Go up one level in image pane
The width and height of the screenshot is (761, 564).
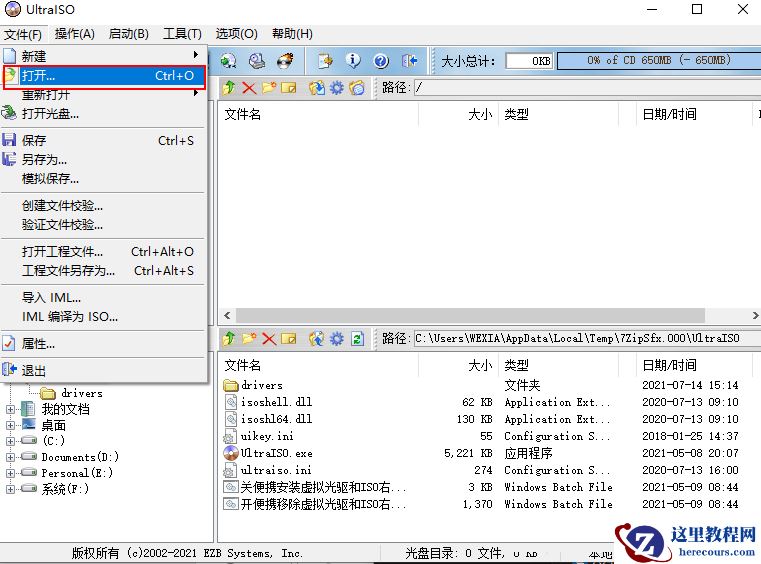[x=229, y=88]
